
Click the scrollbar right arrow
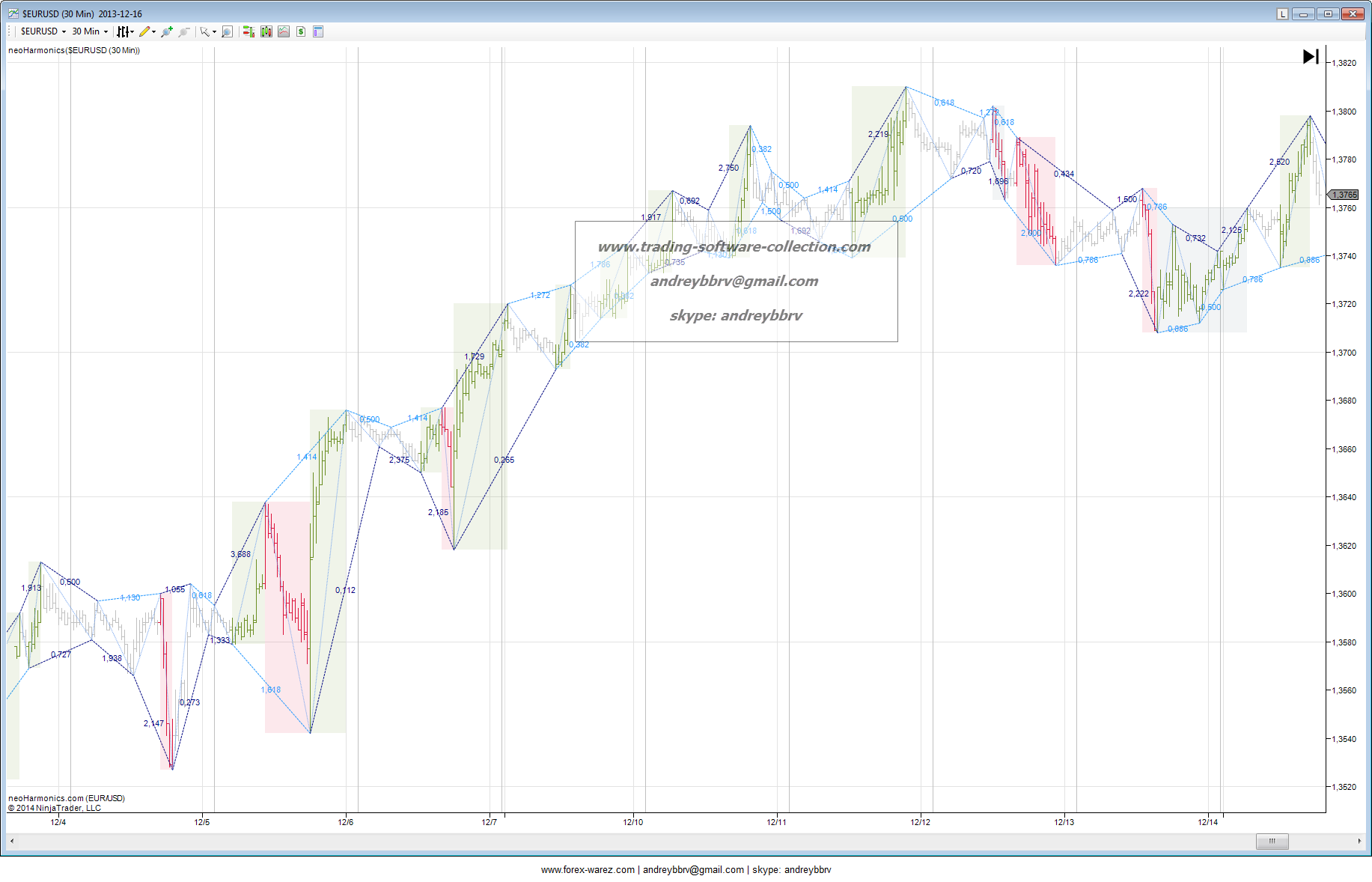(1359, 841)
